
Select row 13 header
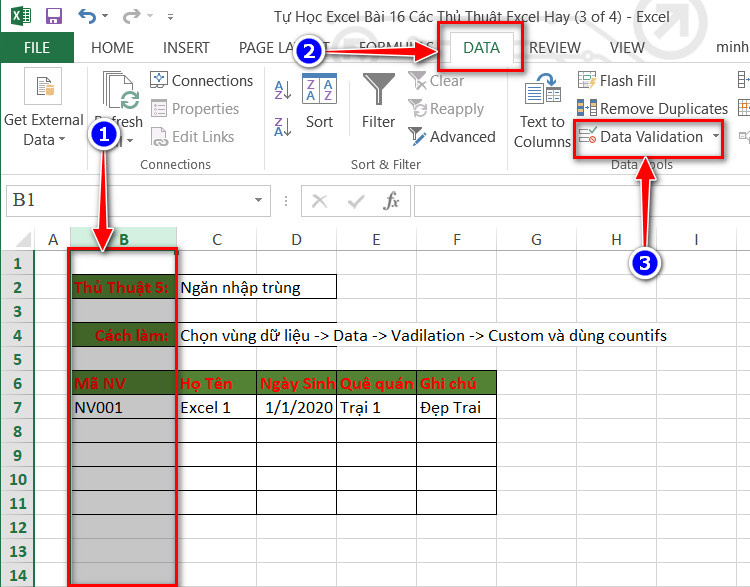pyautogui.click(x=18, y=551)
